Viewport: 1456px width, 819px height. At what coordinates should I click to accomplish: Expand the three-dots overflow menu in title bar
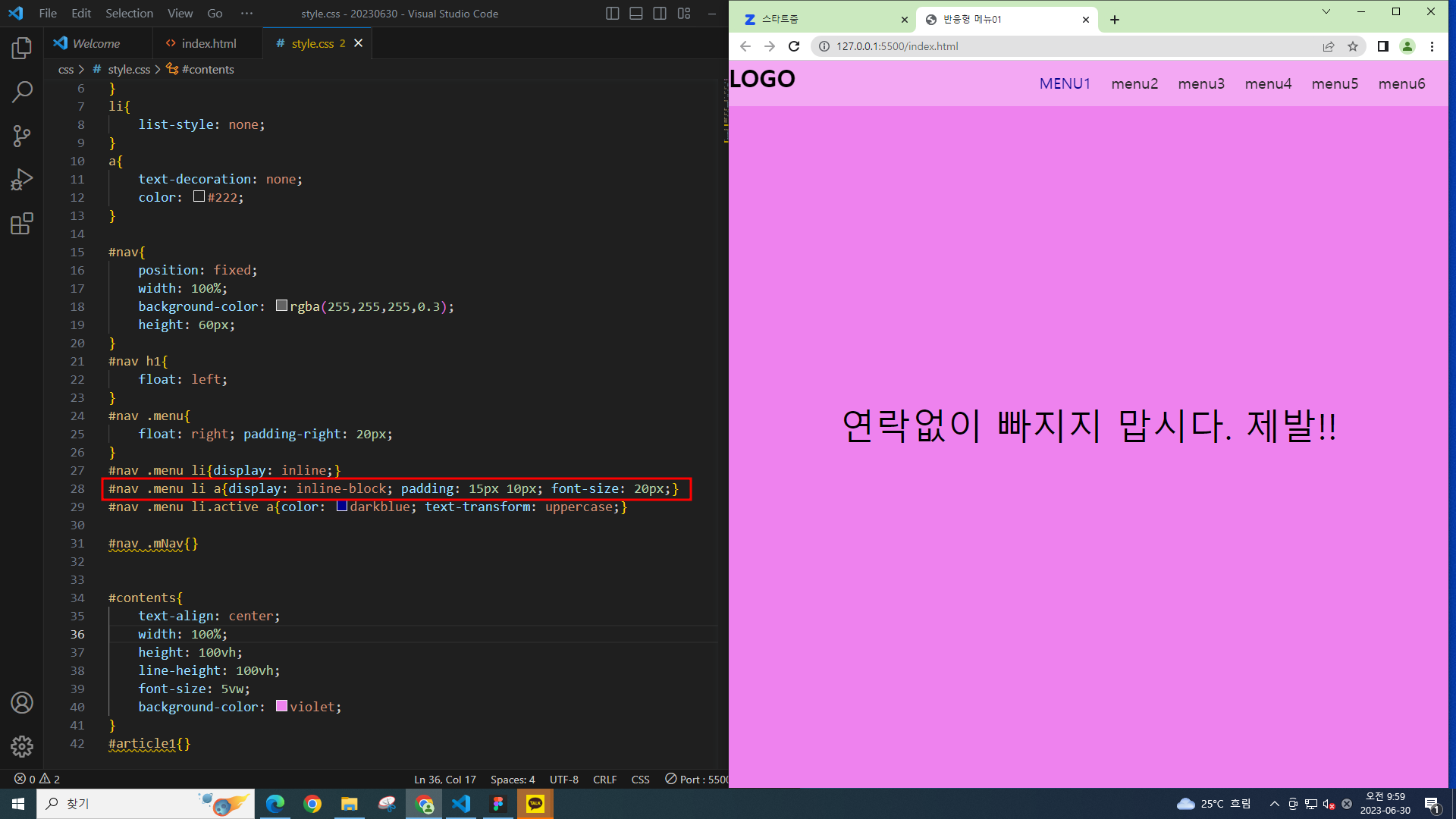point(246,14)
